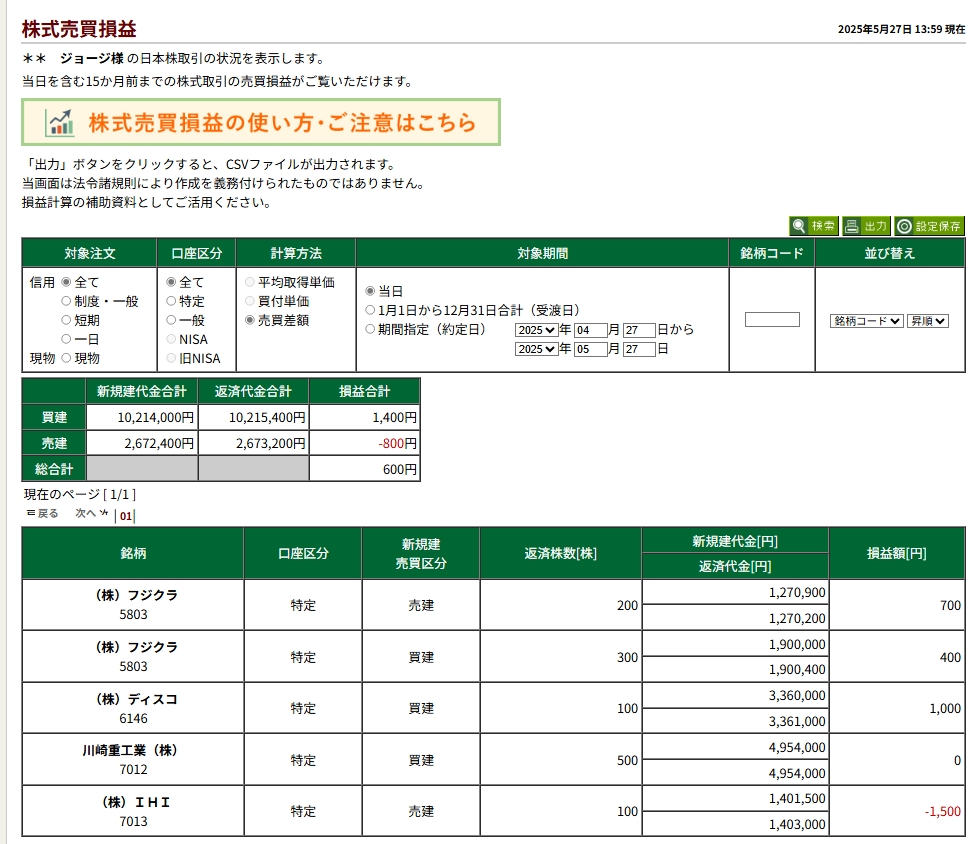979x844 pixels.
Task: Expand the 昇順 sort order dropdown
Action: [927, 321]
